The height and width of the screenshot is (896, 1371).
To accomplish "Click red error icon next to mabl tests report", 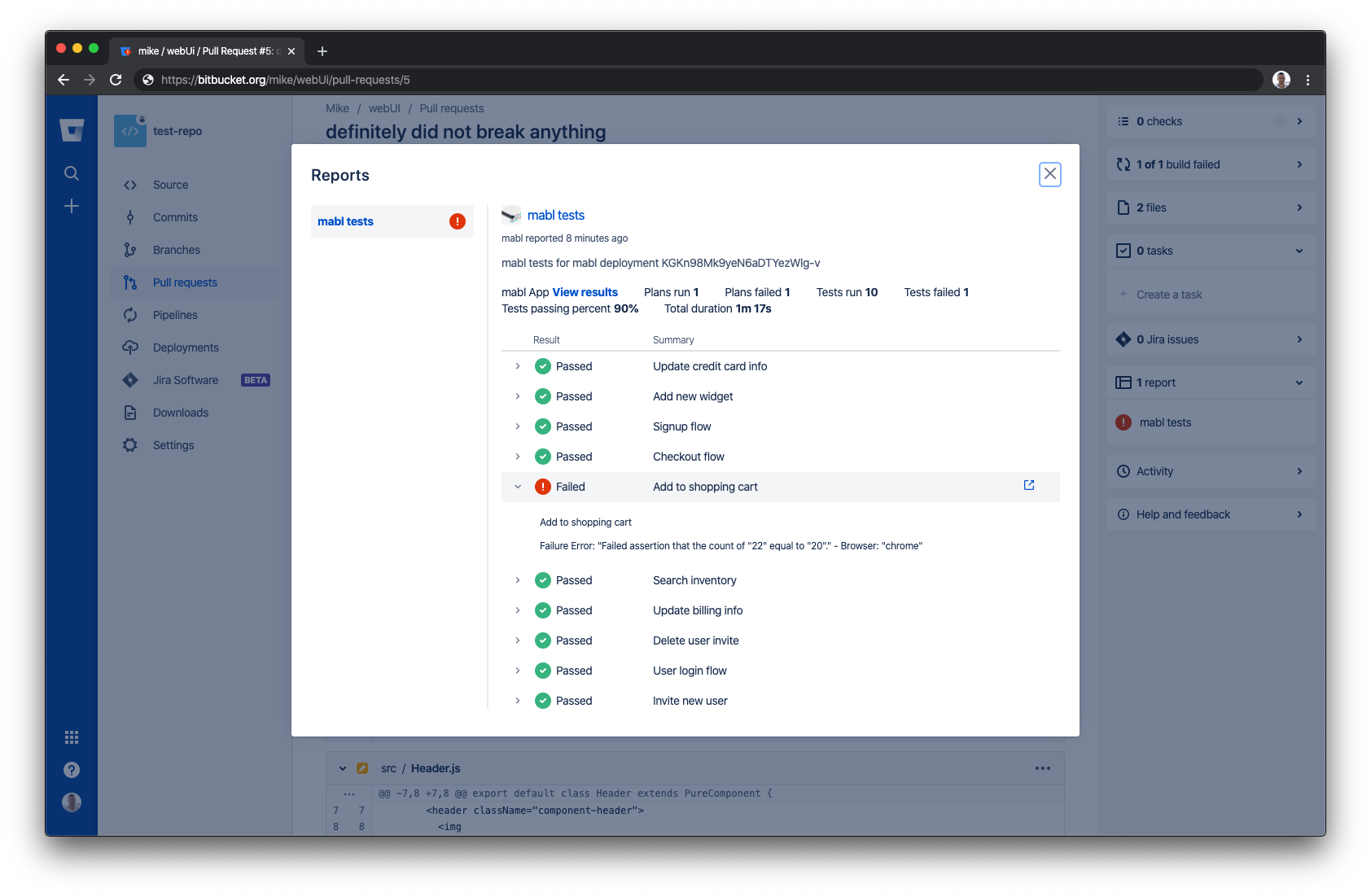I will pyautogui.click(x=1124, y=422).
